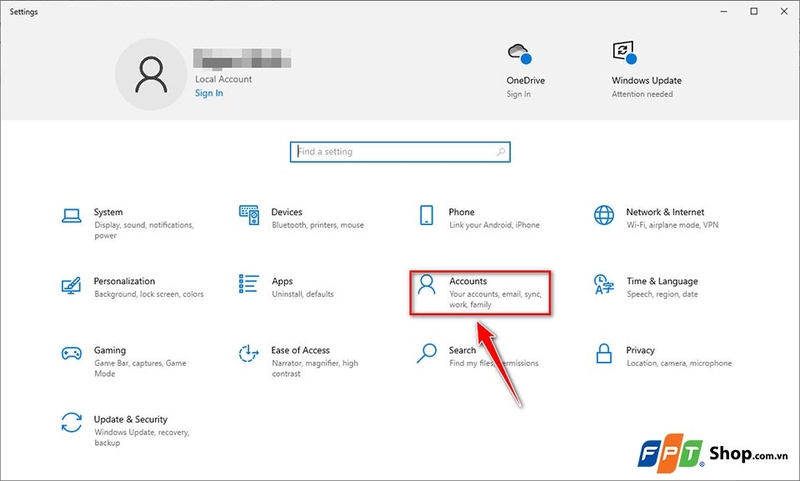
Task: Click the Devices keyboard and speaker icon
Action: pyautogui.click(x=249, y=216)
